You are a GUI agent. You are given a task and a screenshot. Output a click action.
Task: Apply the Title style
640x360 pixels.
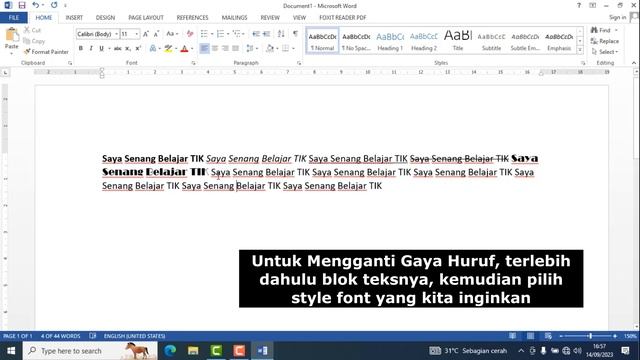pos(458,41)
